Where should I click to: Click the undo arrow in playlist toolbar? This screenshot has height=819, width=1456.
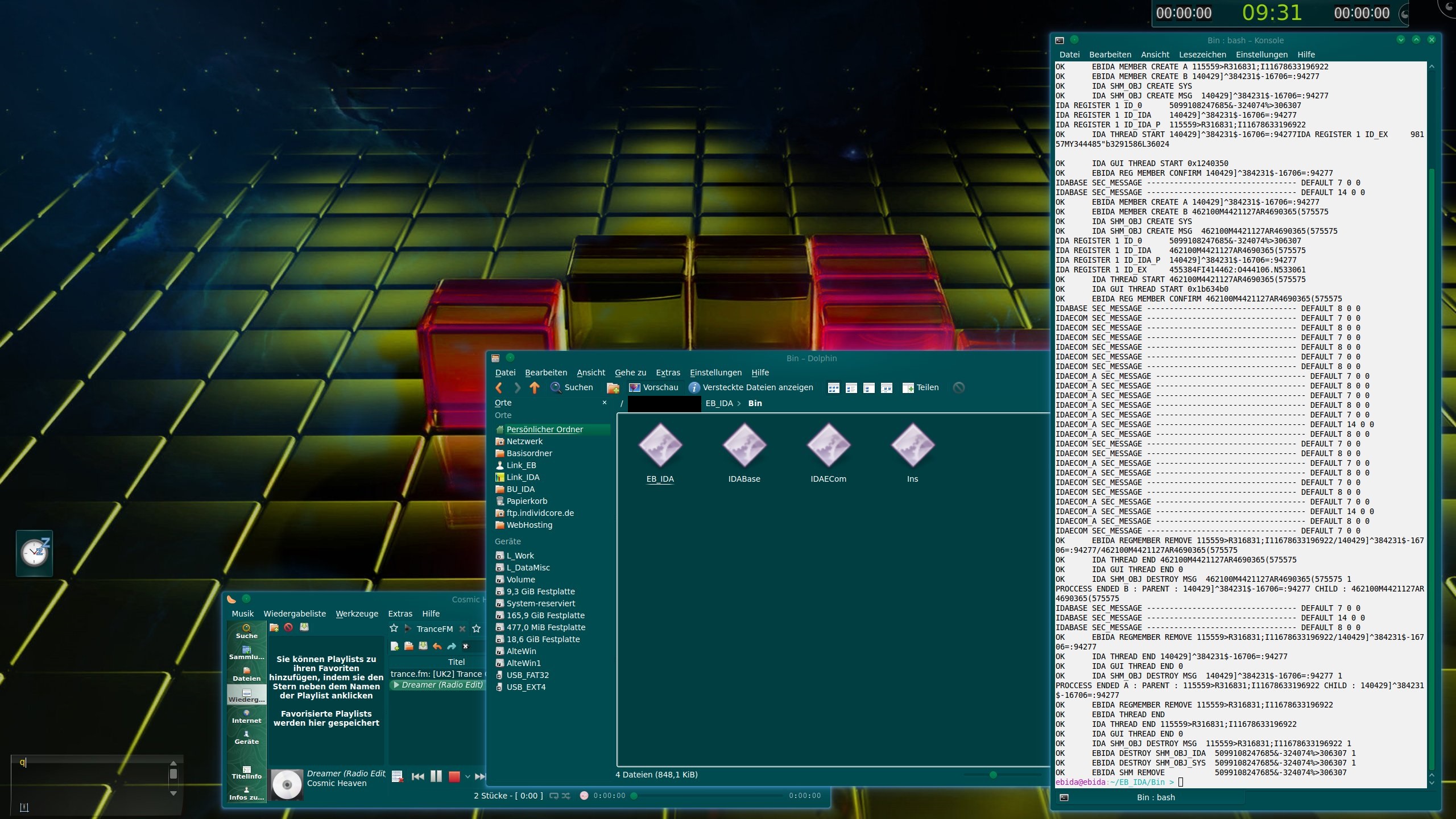tap(437, 646)
